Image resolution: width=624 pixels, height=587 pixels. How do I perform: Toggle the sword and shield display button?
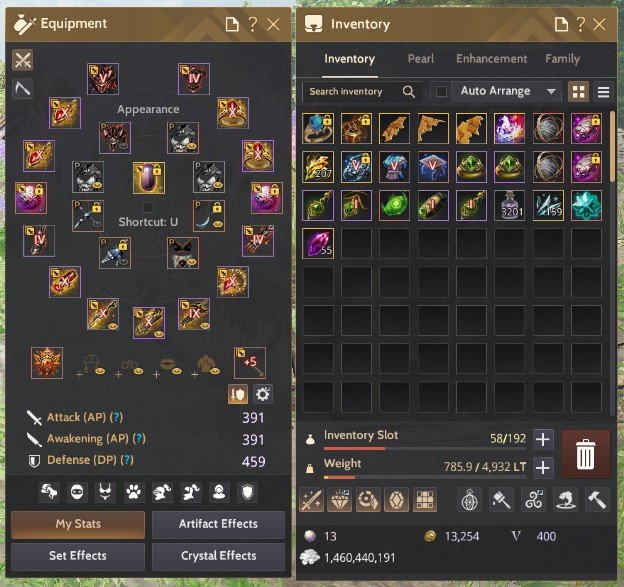pyautogui.click(x=238, y=394)
